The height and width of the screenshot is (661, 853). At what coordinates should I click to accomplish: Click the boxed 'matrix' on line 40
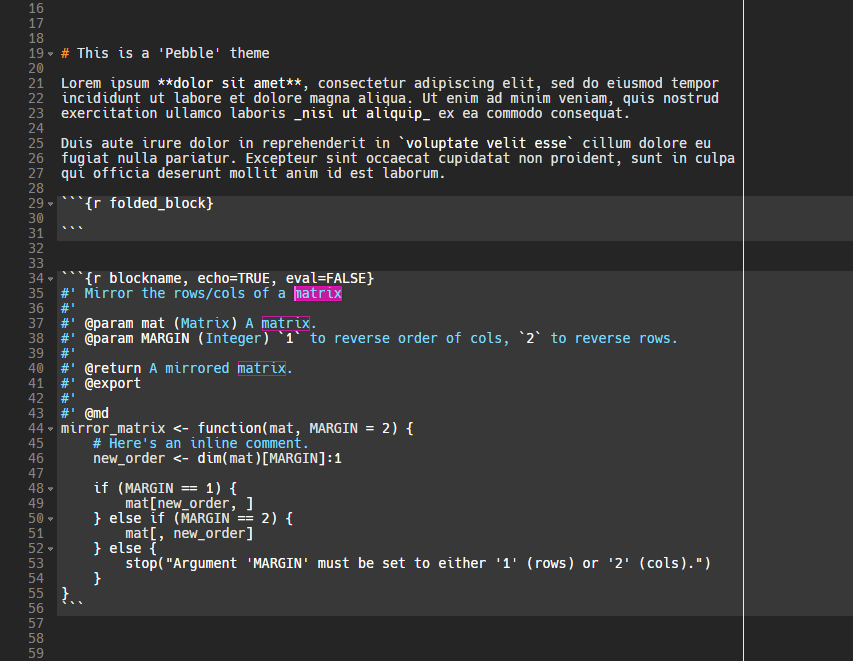coord(262,368)
